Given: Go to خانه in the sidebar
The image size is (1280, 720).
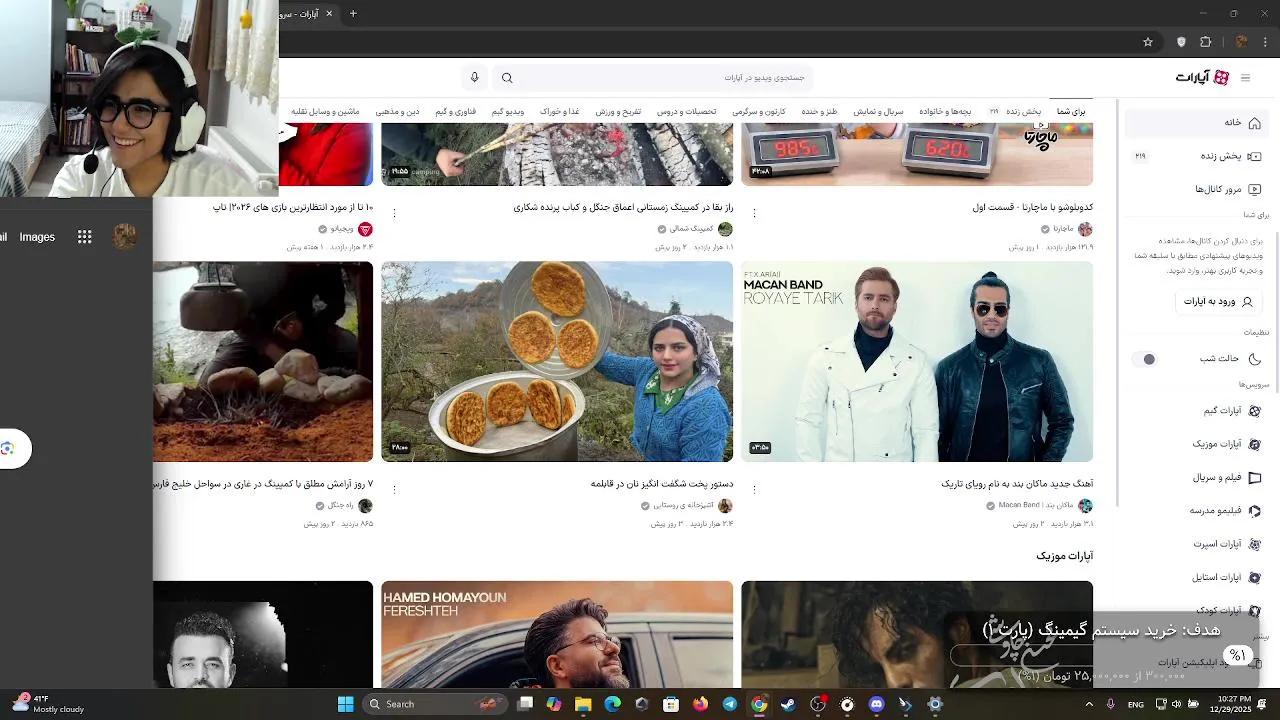Looking at the screenshot, I should click(1195, 123).
